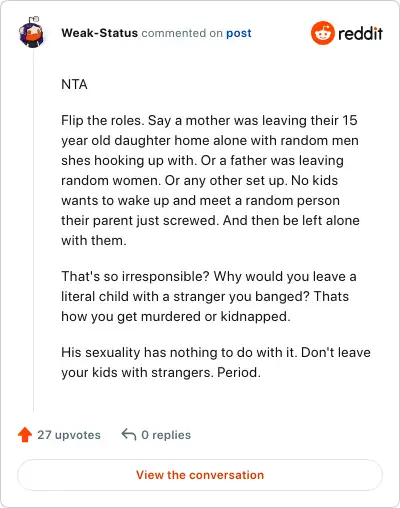400x508 pixels.
Task: Click "wants to wake up and meet" line
Action: [200, 200]
